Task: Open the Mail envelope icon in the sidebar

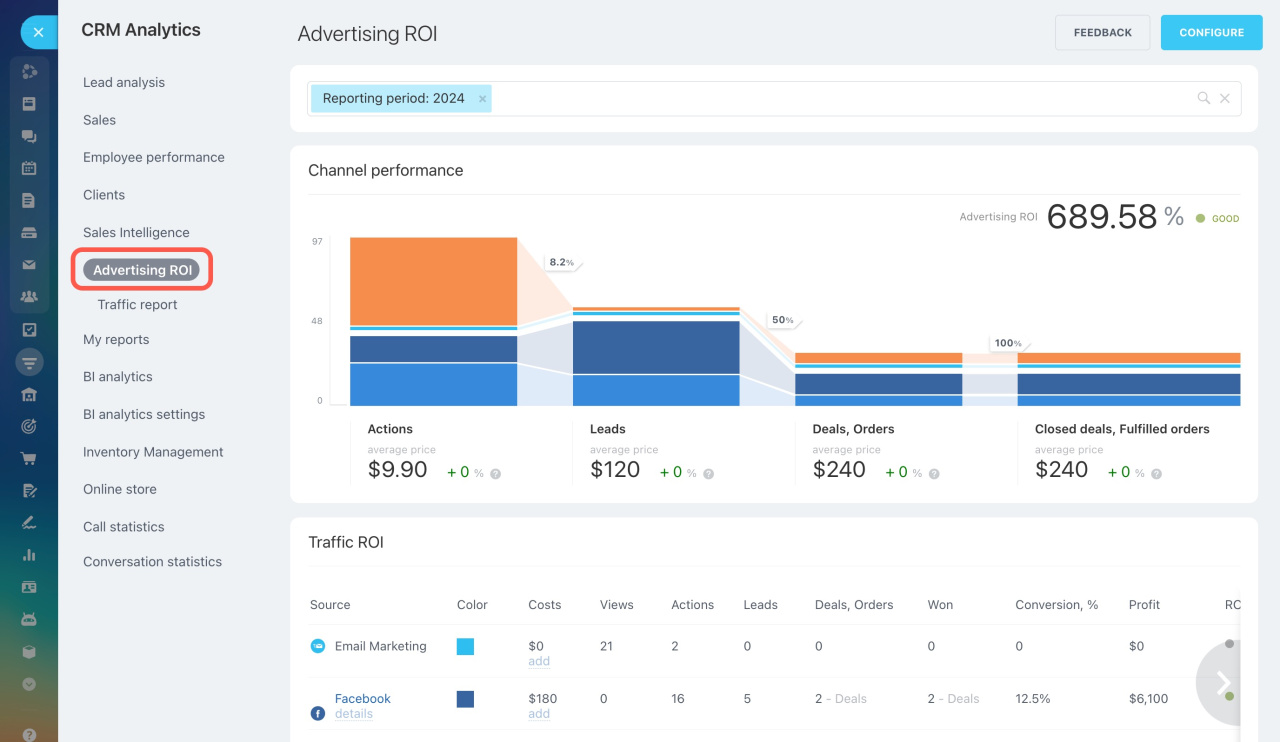Action: click(x=29, y=264)
